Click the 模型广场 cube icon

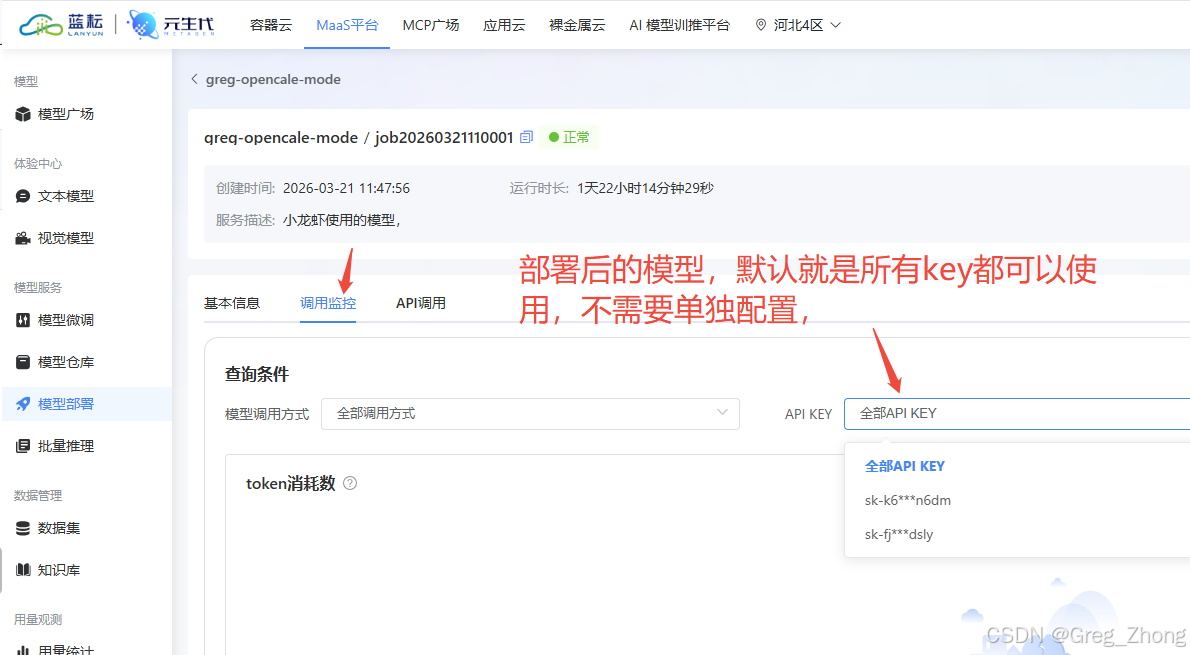click(23, 114)
